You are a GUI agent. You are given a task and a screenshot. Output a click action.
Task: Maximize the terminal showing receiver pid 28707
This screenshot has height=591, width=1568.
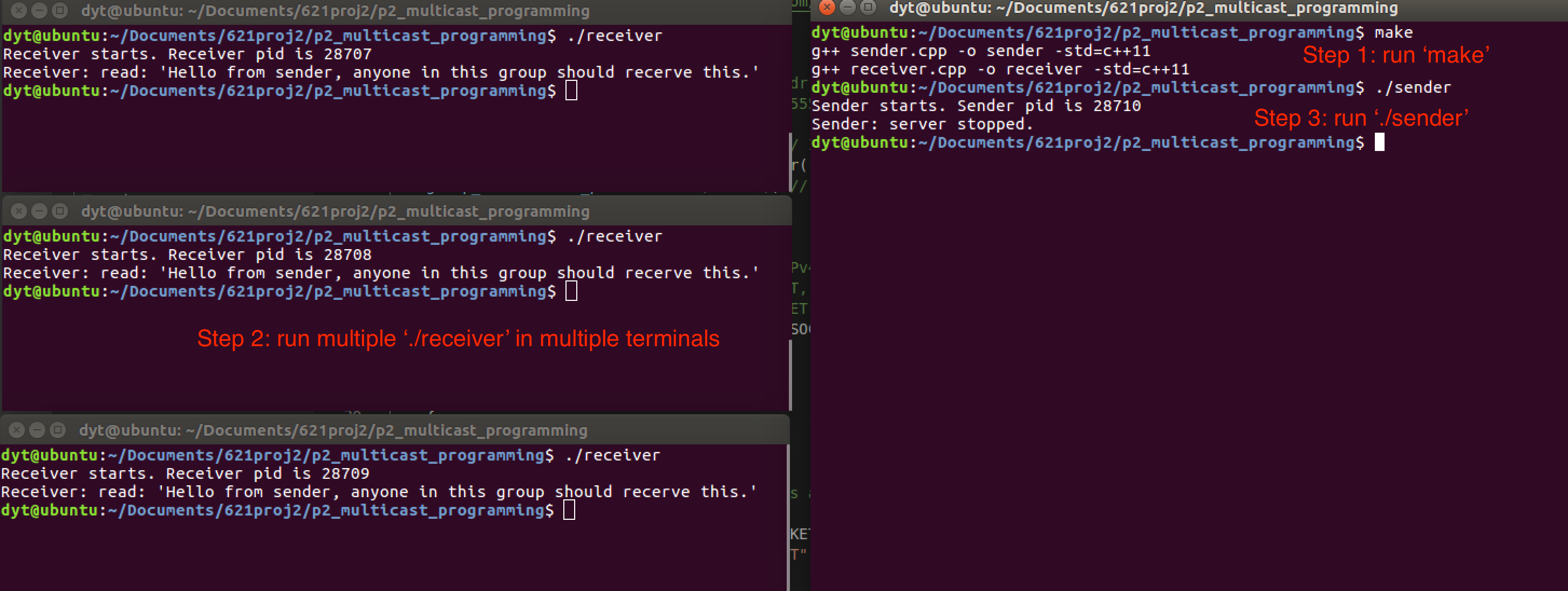coord(60,10)
